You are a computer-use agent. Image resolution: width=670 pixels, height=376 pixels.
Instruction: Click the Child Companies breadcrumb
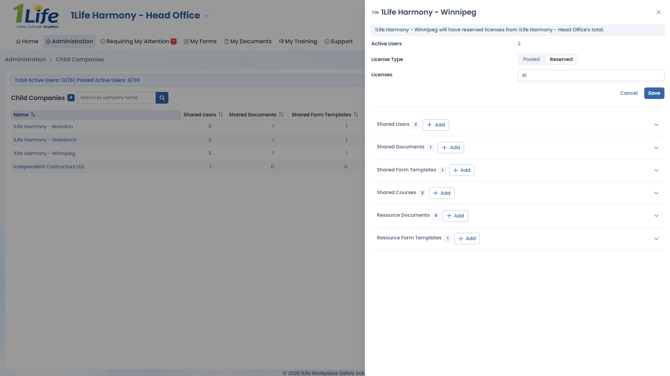pos(79,59)
